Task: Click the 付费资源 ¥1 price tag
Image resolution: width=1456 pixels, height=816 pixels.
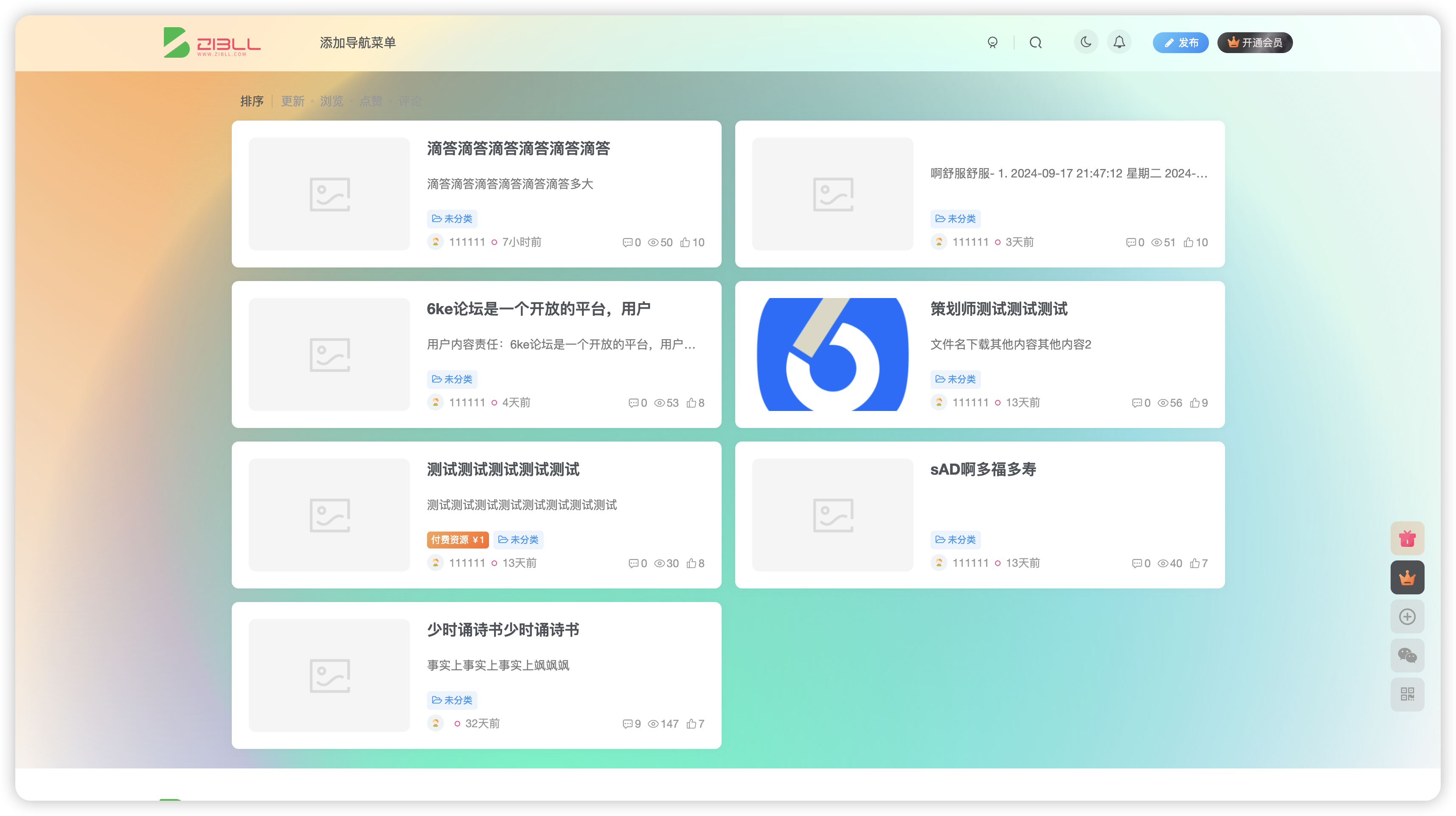Action: coord(458,540)
